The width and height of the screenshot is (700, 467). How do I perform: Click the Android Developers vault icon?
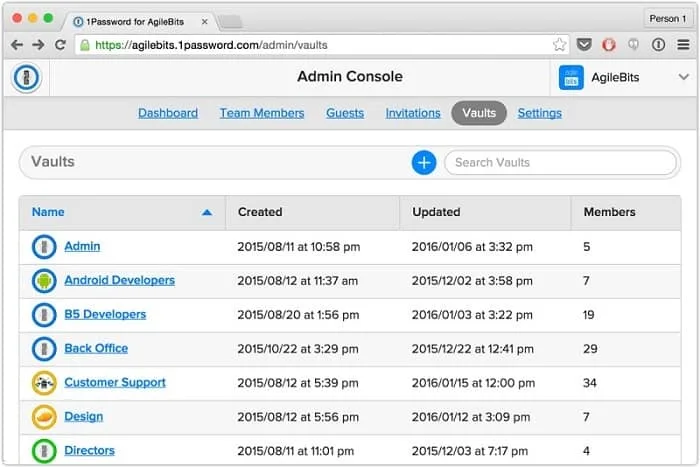tap(44, 281)
